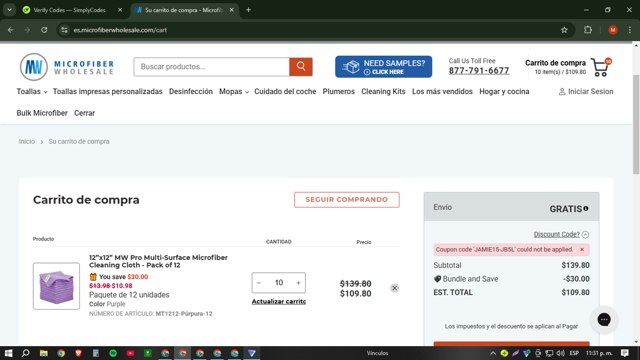This screenshot has height=360, width=640.
Task: Call the 877-791-6677 phone link
Action: [479, 71]
